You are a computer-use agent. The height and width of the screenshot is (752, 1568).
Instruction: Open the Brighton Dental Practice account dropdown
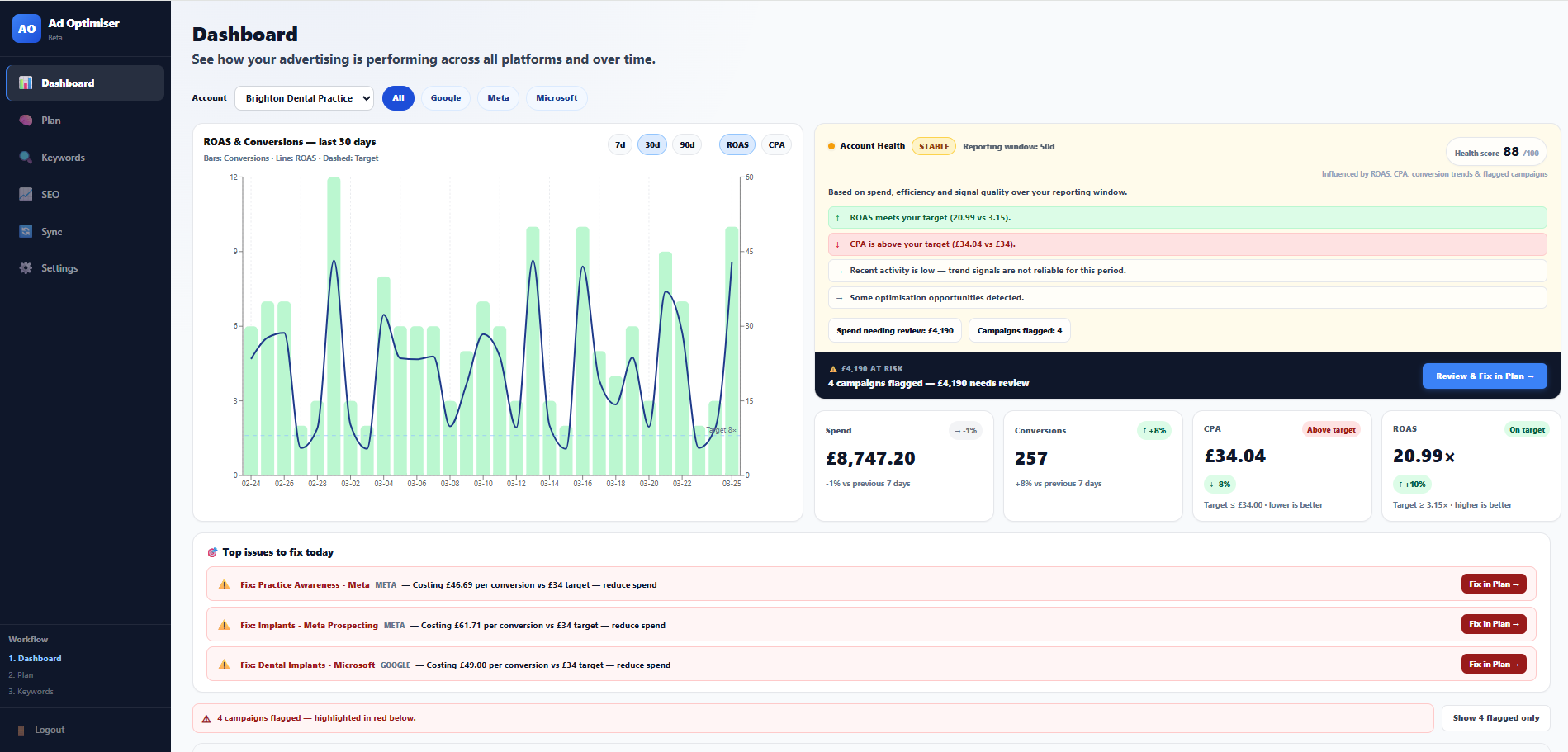(x=303, y=97)
